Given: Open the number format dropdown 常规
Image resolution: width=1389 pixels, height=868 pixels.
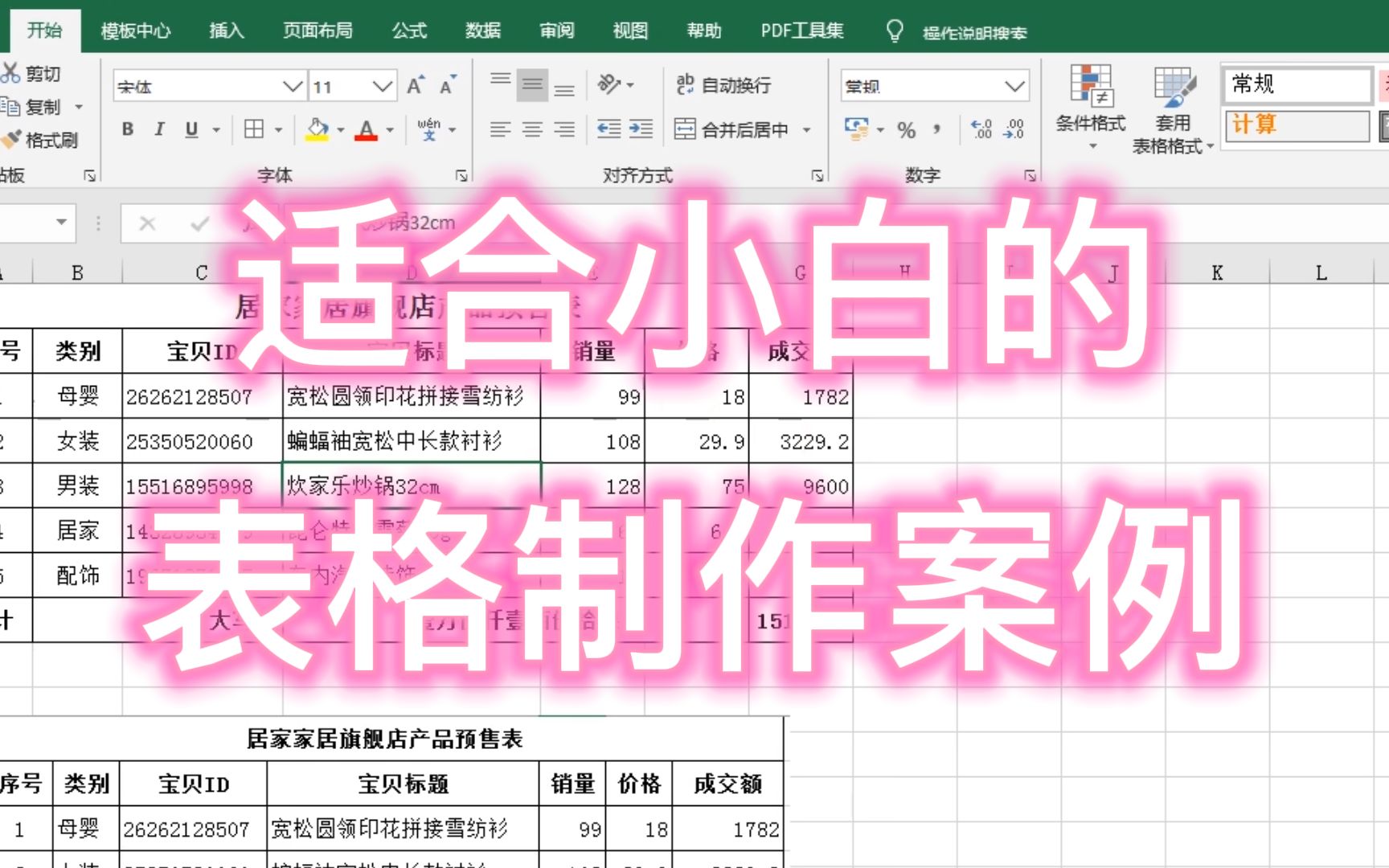Looking at the screenshot, I should [1014, 85].
